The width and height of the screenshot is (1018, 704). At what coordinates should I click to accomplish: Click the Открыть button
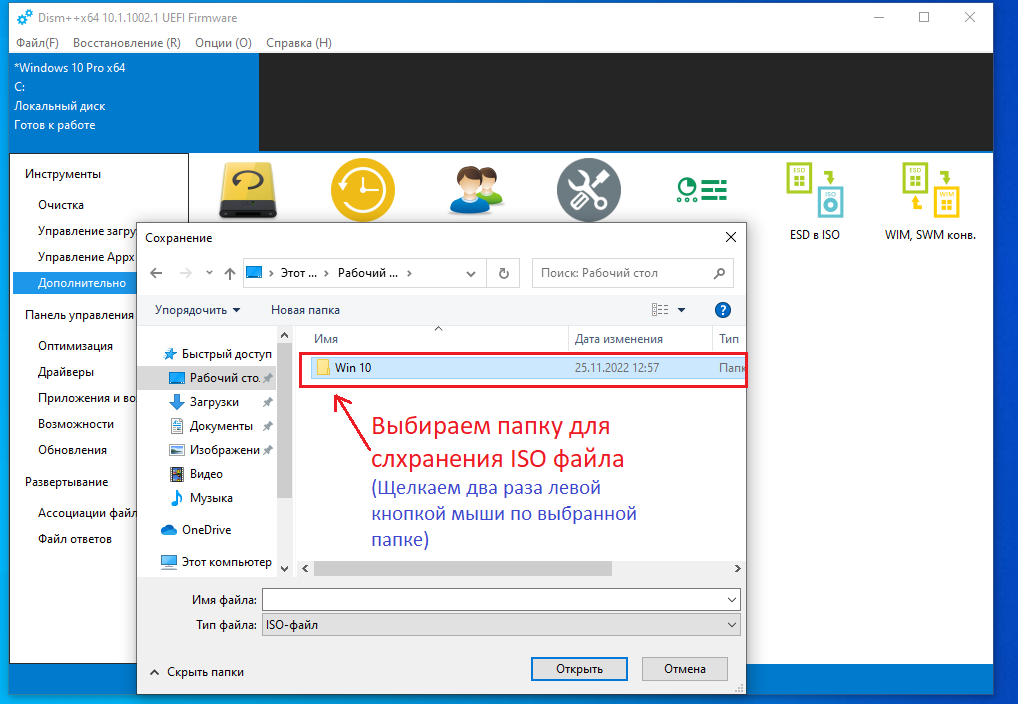pyautogui.click(x=579, y=669)
